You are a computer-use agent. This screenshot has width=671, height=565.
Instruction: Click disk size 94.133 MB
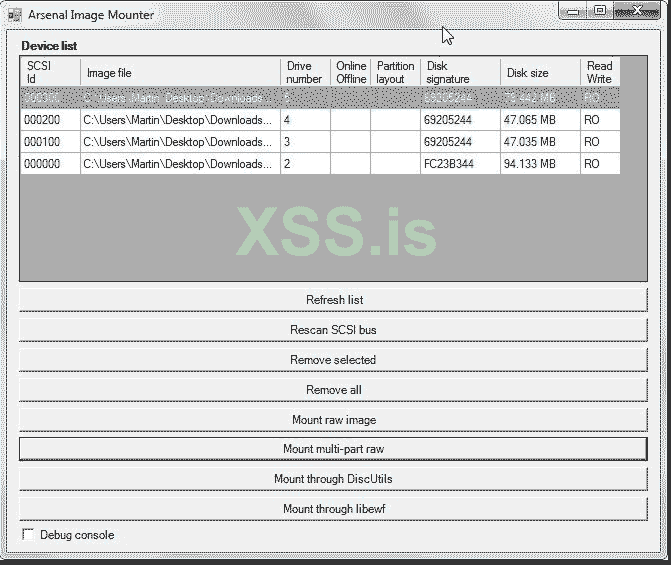point(540,164)
